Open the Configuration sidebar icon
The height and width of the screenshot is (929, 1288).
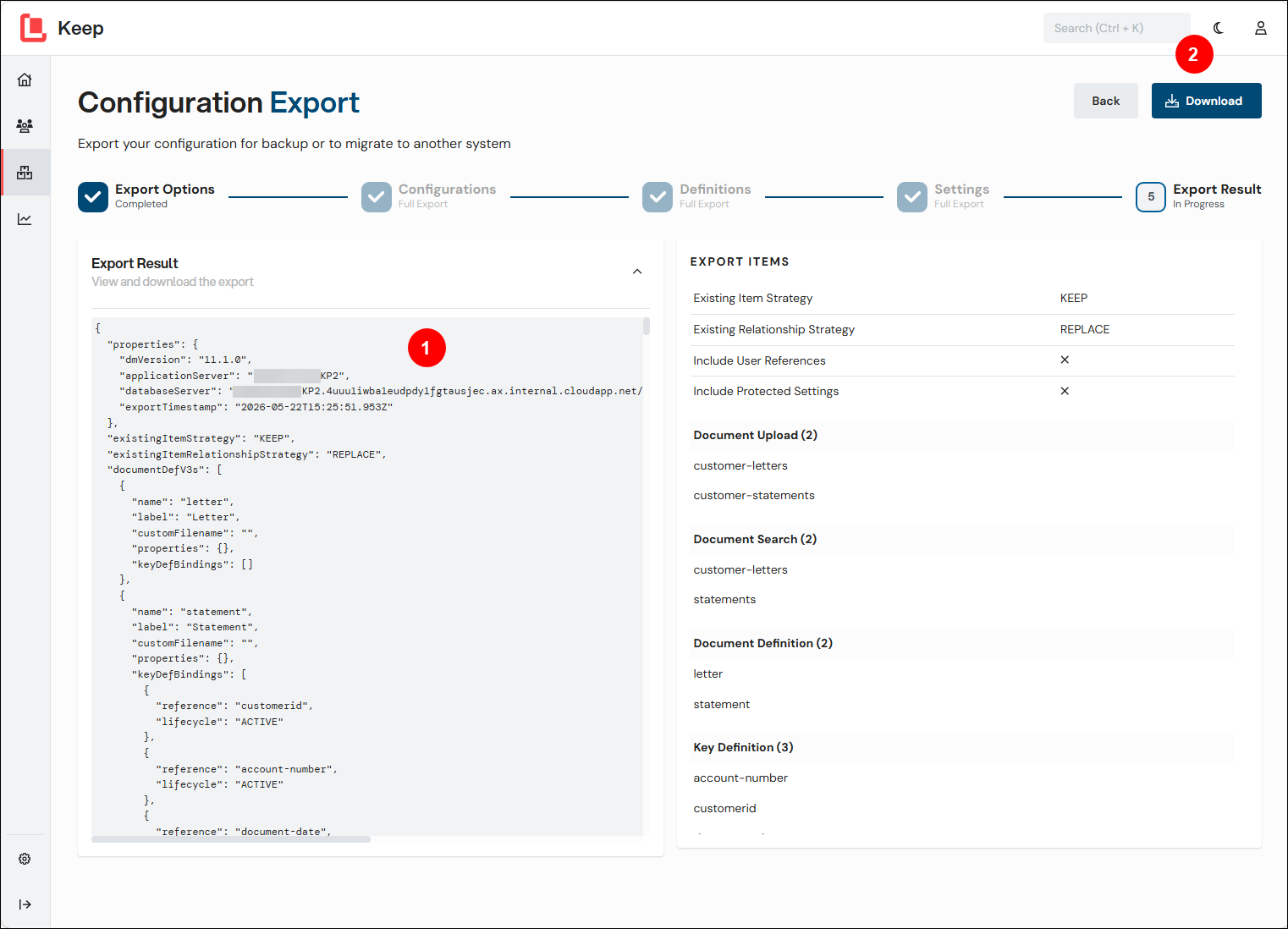click(x=25, y=173)
